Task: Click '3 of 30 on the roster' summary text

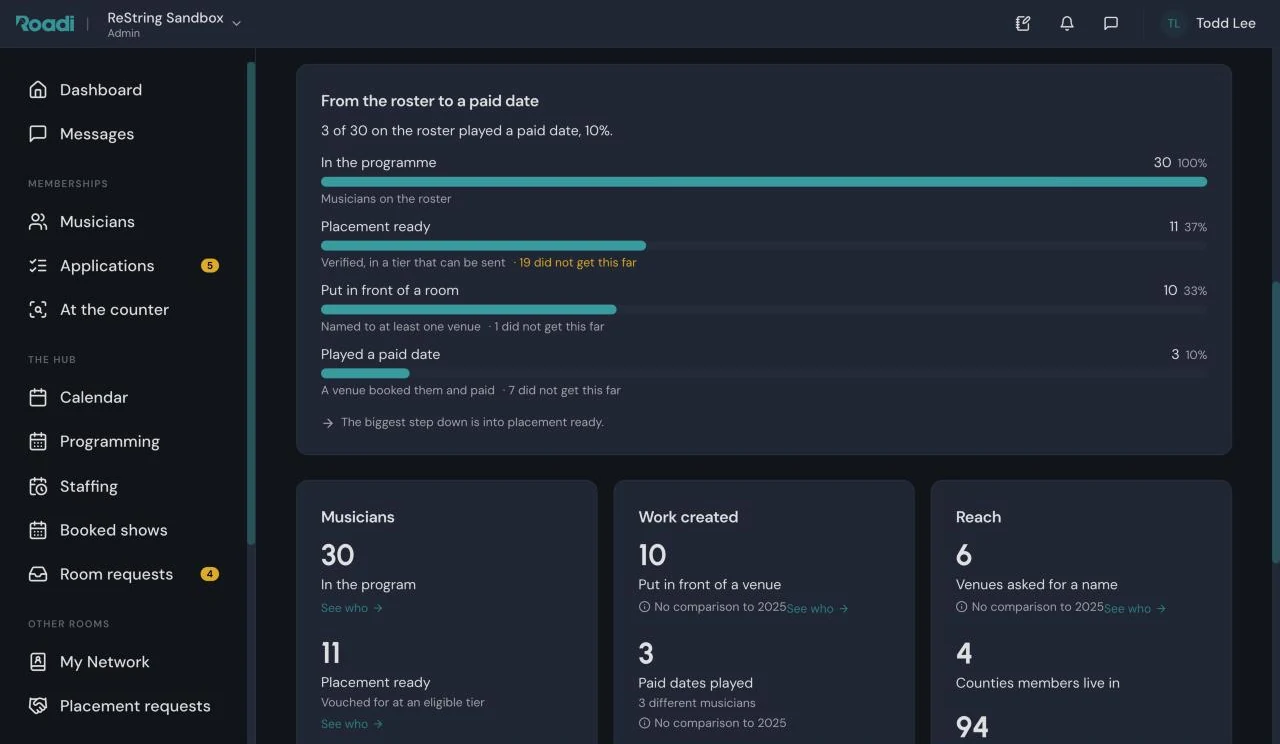Action: pyautogui.click(x=467, y=131)
